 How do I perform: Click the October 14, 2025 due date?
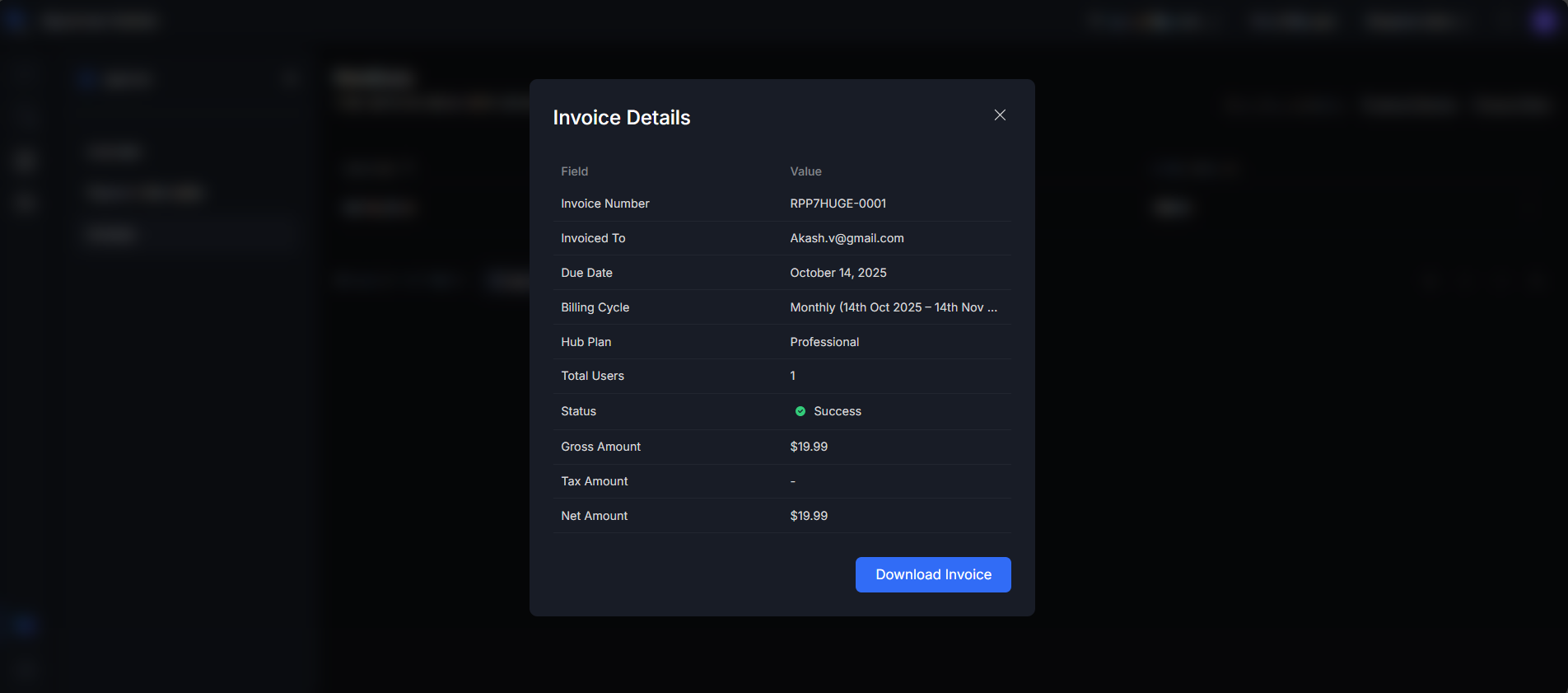coord(838,273)
